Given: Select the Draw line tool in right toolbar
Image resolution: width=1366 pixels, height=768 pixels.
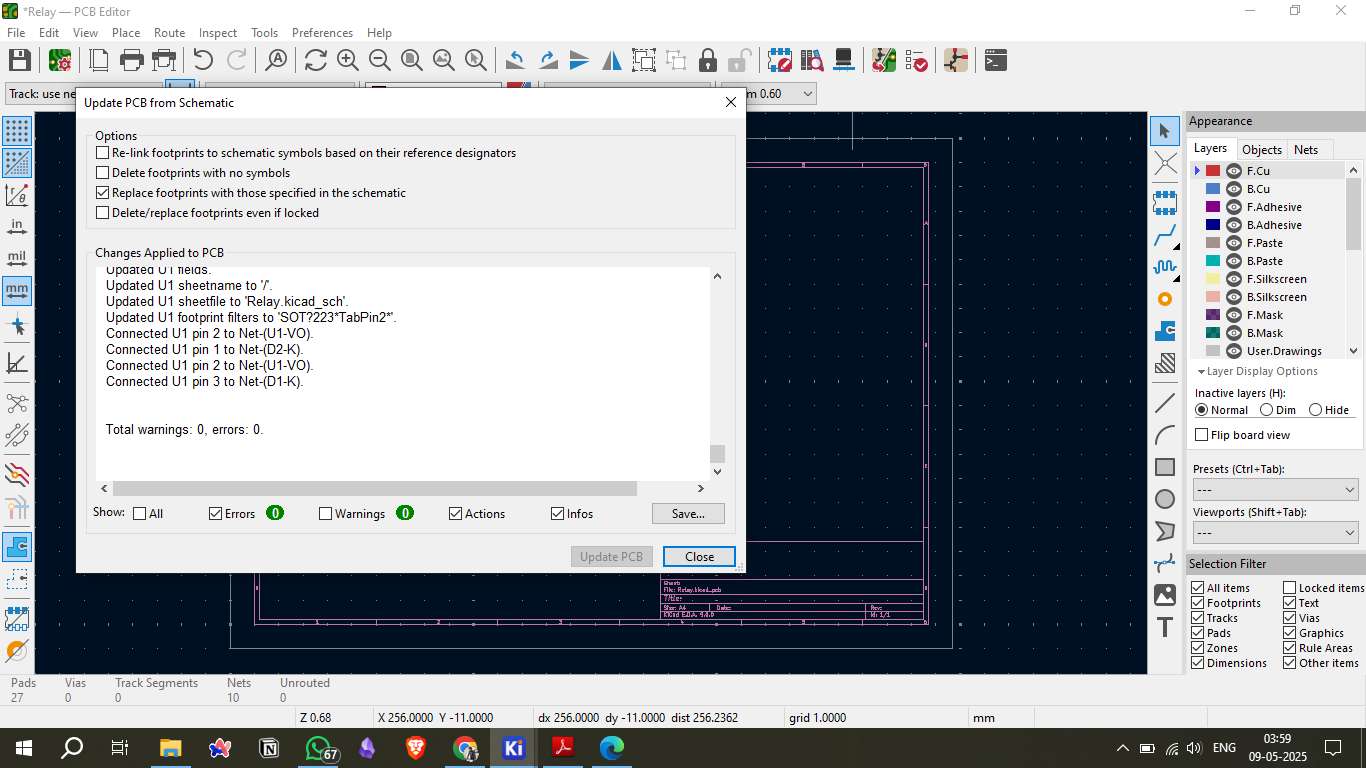Looking at the screenshot, I should 1165,403.
